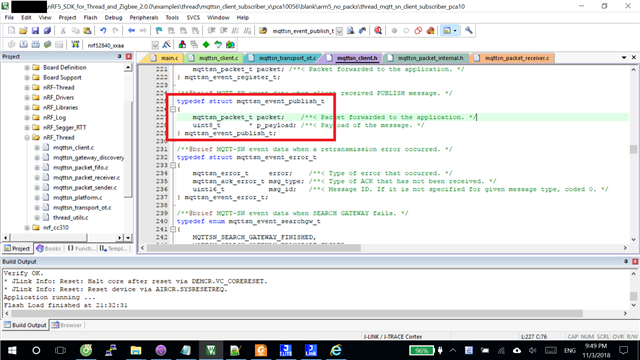The height and width of the screenshot is (360, 640).
Task: Open Manage Project Items icon
Action: (x=182, y=44)
